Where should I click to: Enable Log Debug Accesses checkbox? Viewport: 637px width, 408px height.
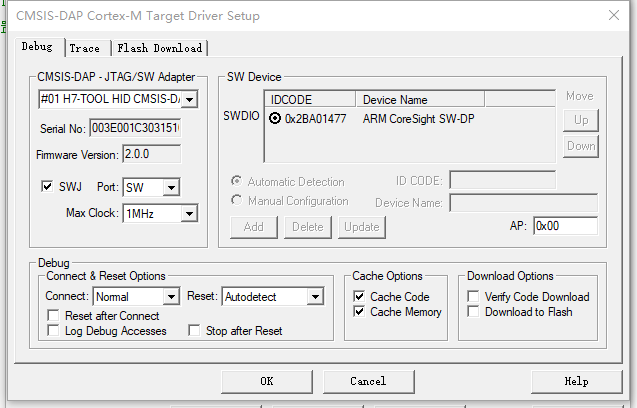point(53,330)
